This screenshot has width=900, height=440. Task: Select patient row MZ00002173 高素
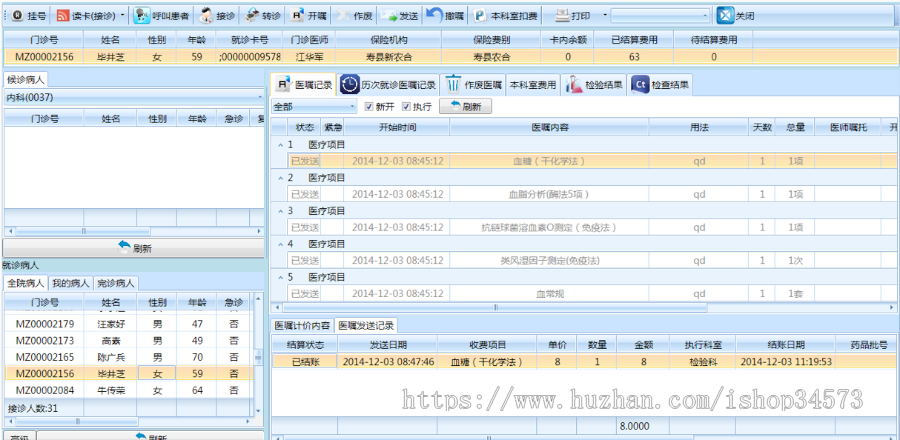pyautogui.click(x=127, y=341)
